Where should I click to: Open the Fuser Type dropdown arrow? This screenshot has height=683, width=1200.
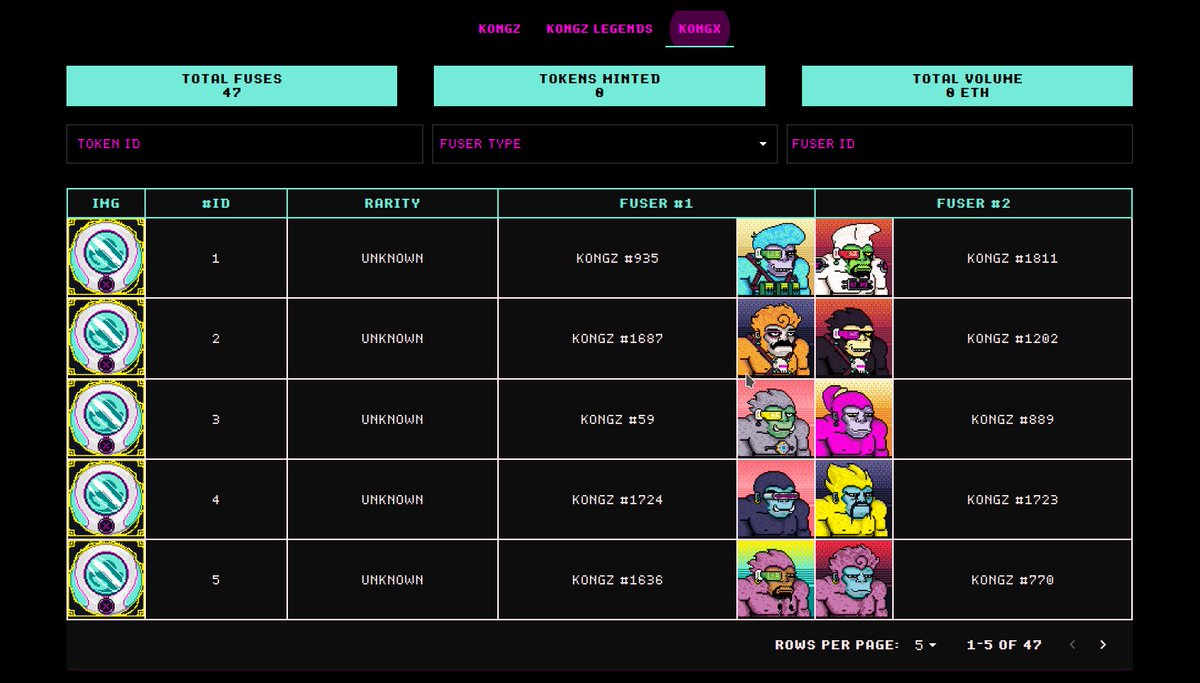point(764,143)
